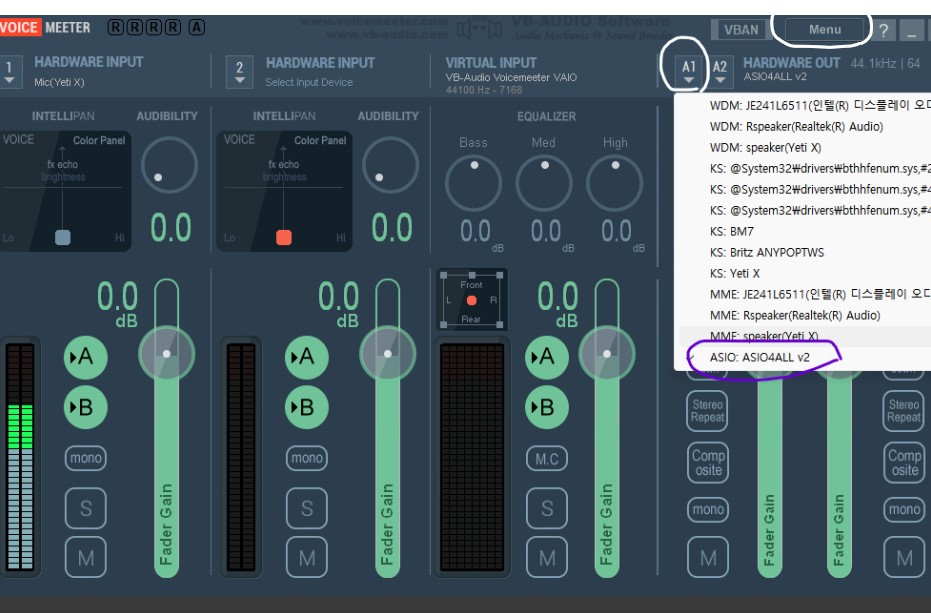Image resolution: width=931 pixels, height=613 pixels.
Task: Toggle bus A on hardware input 1
Action: (86, 358)
